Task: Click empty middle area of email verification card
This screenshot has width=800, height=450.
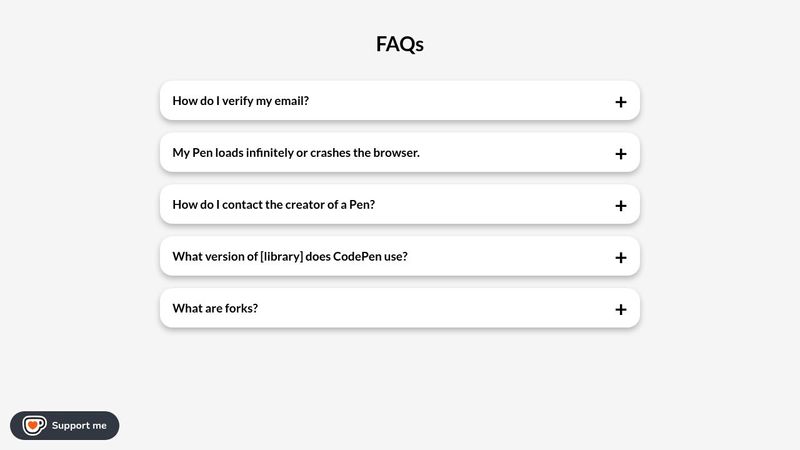Action: pos(459,101)
